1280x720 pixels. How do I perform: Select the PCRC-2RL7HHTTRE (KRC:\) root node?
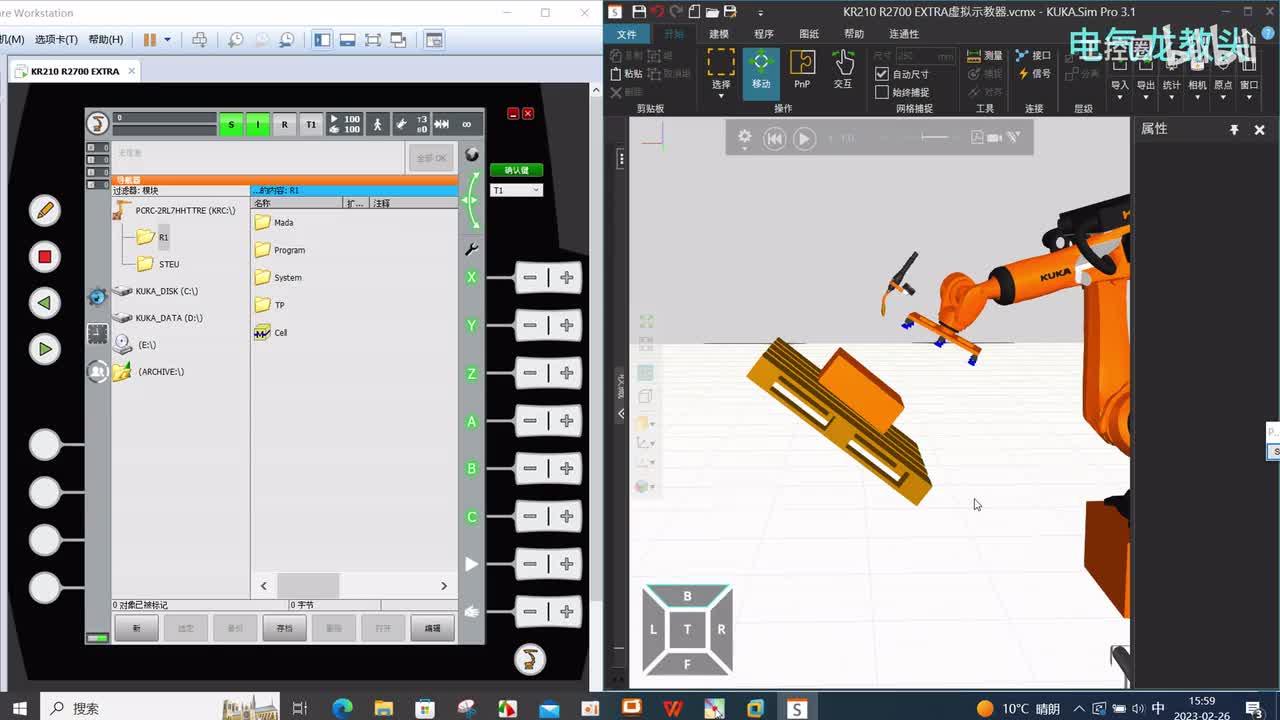point(175,210)
